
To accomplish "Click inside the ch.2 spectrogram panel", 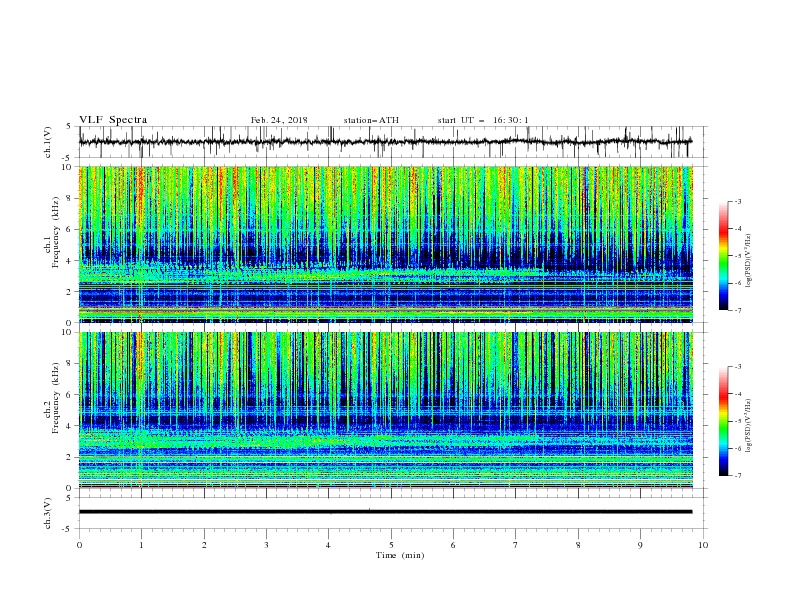I will tap(386, 410).
